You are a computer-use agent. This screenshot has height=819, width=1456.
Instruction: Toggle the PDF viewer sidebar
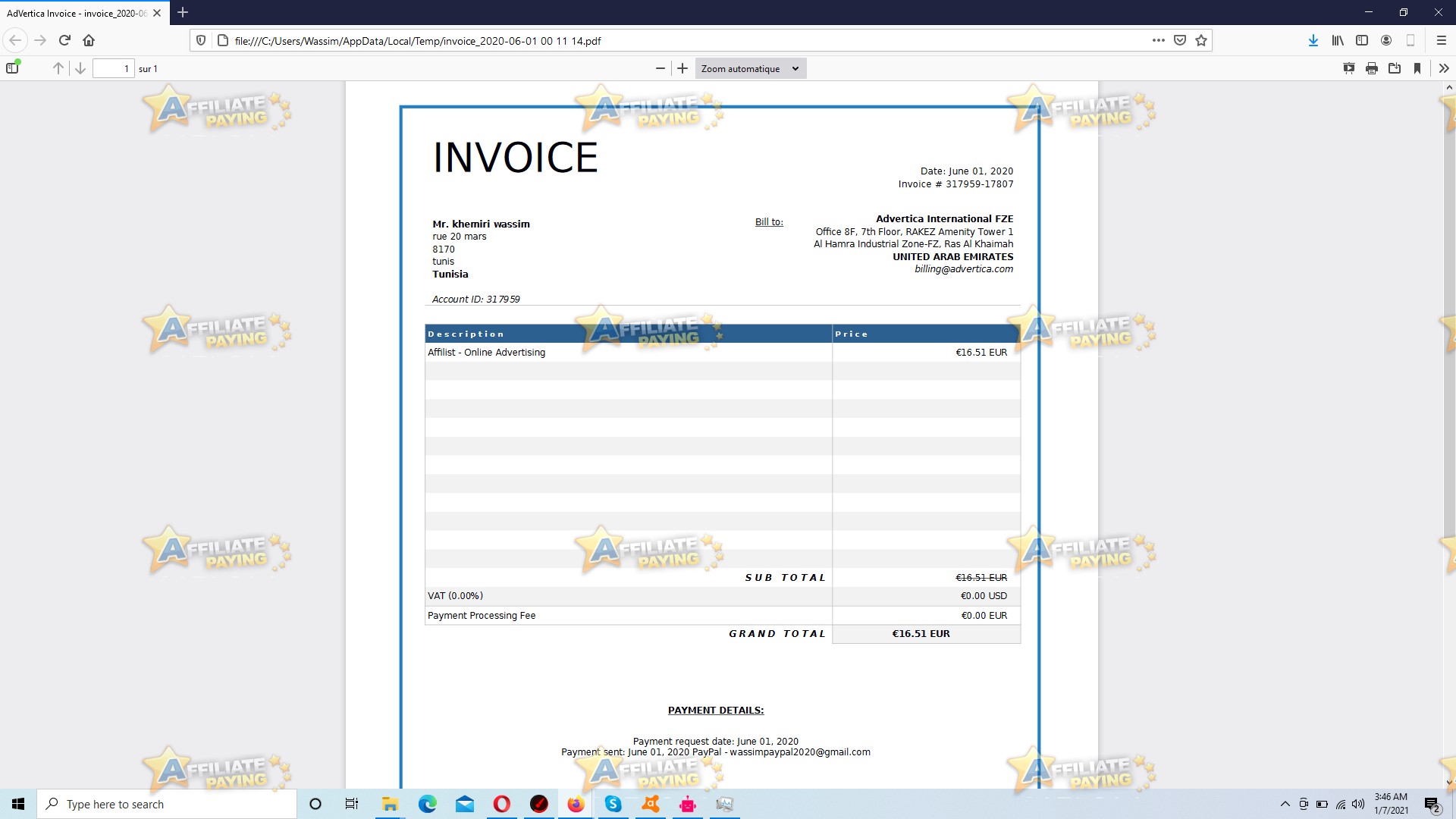pyautogui.click(x=12, y=68)
